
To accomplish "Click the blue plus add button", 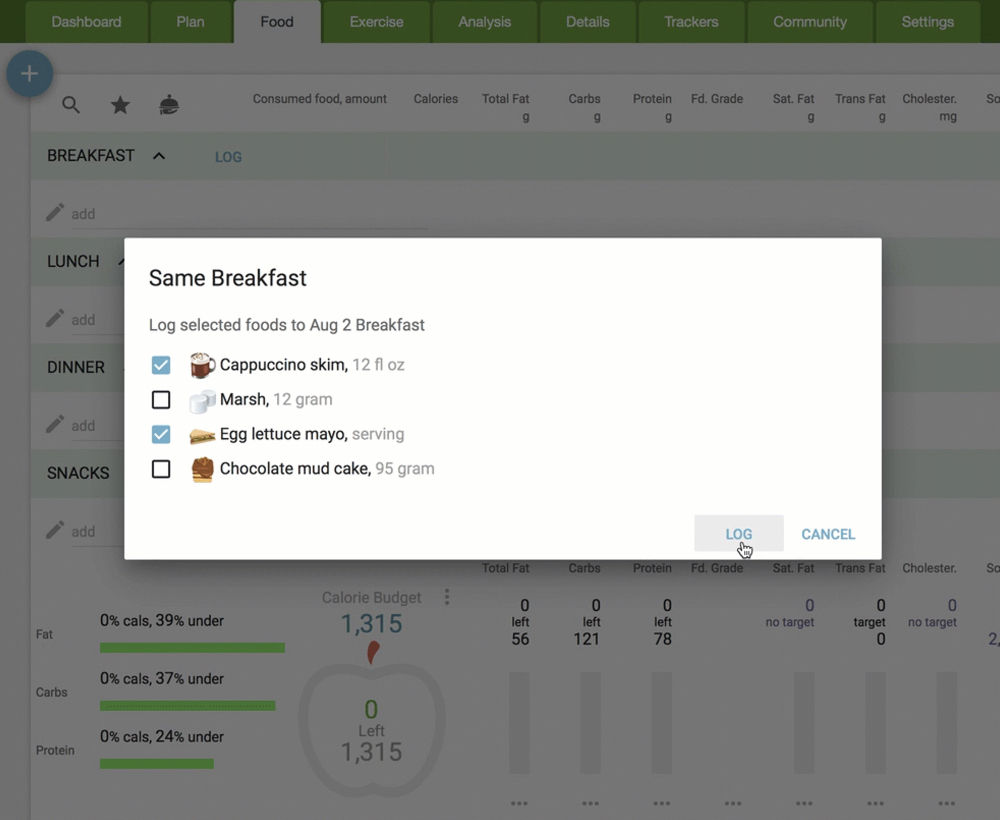I will pyautogui.click(x=29, y=74).
